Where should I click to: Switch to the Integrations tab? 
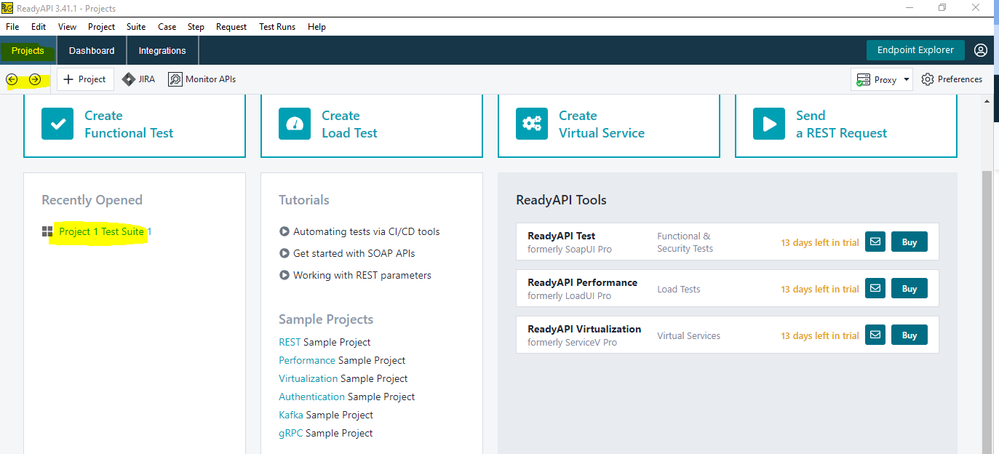tap(162, 50)
